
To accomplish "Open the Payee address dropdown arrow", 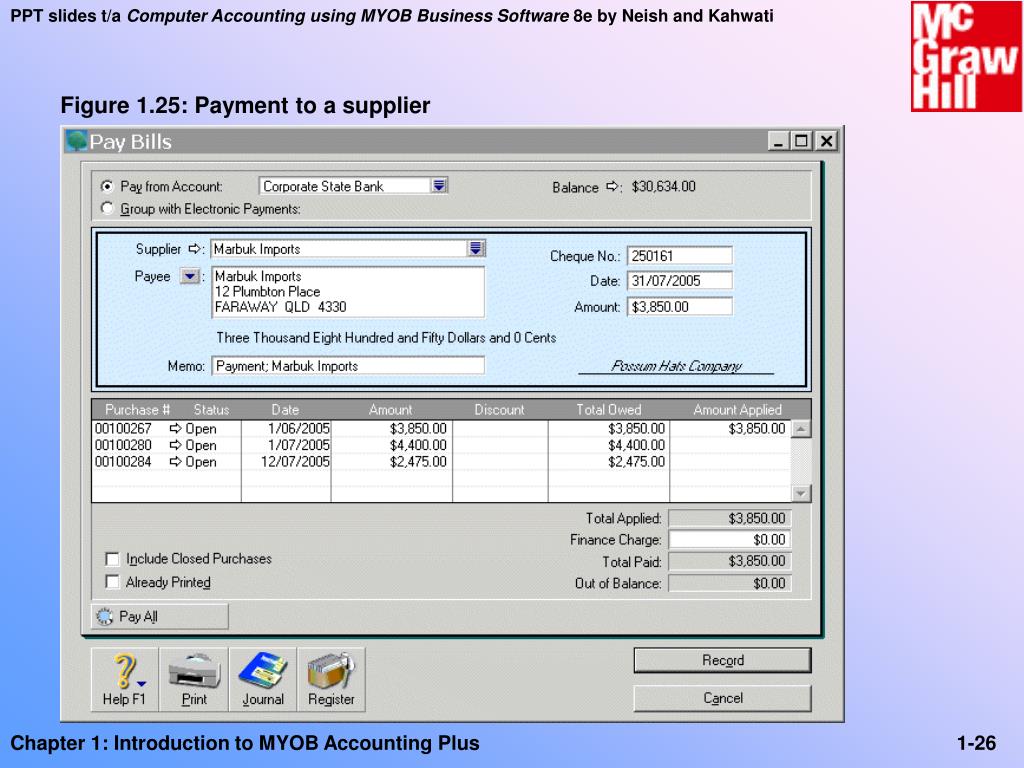I will pyautogui.click(x=189, y=276).
